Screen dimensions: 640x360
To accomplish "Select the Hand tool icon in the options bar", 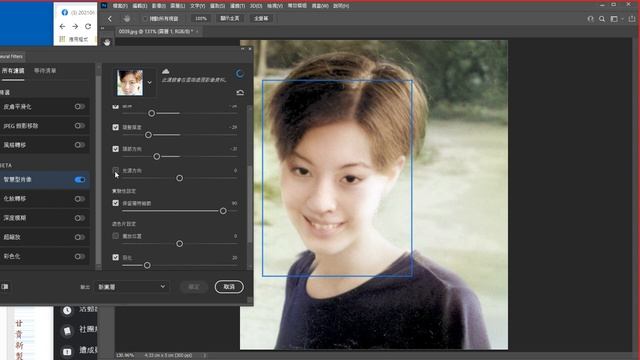I will pyautogui.click(x=127, y=19).
